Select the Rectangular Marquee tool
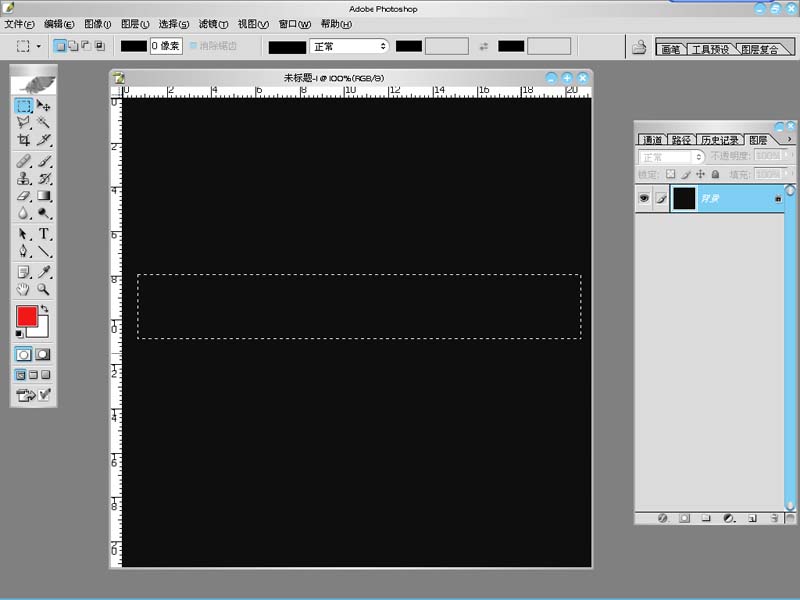Image resolution: width=800 pixels, height=600 pixels. tap(23, 105)
